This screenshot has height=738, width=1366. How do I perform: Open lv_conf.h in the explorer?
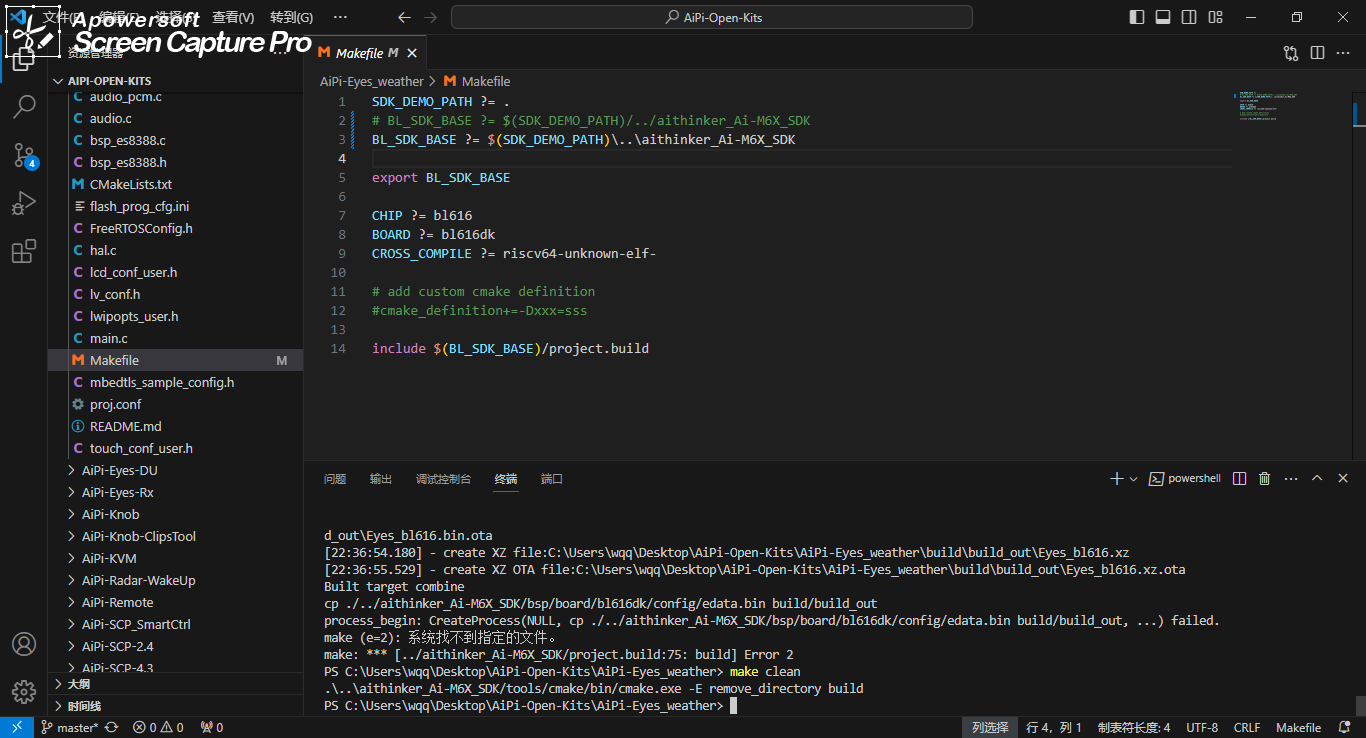(175, 294)
